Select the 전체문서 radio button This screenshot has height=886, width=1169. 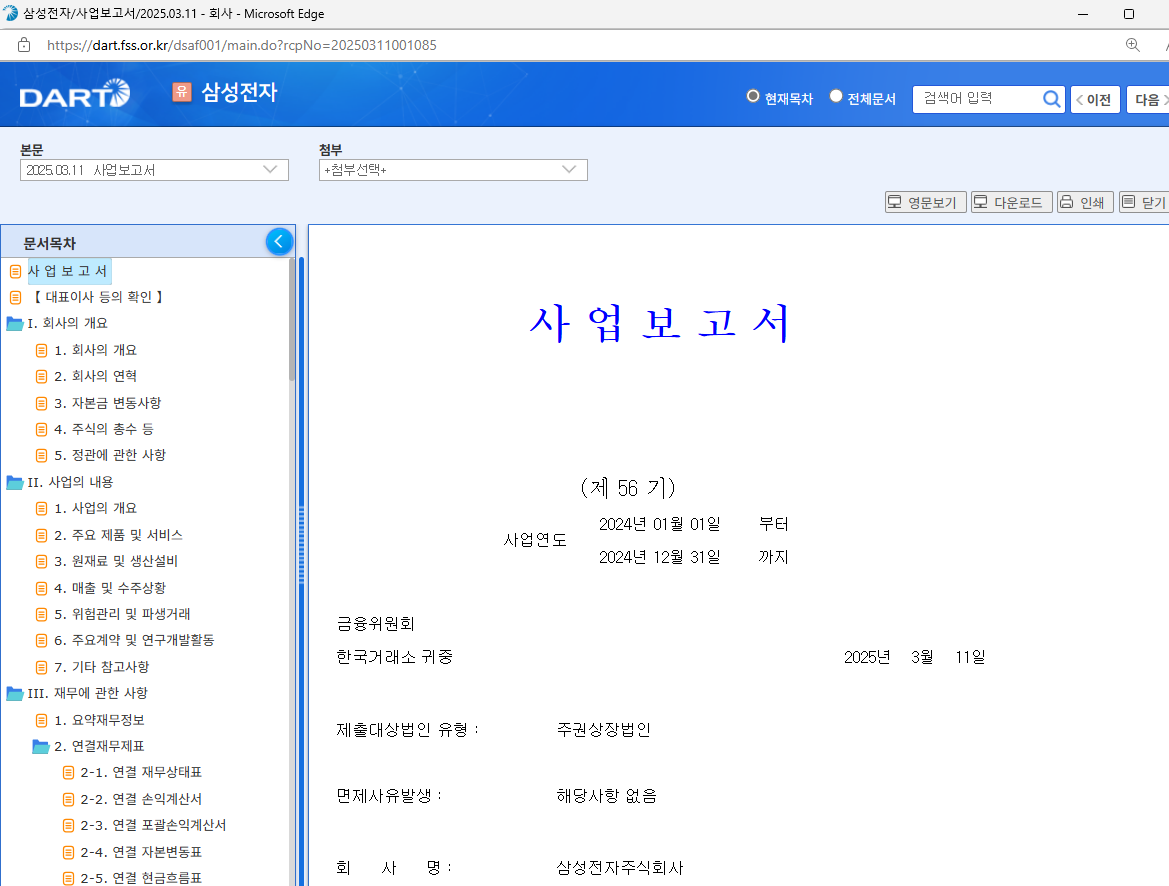click(836, 96)
